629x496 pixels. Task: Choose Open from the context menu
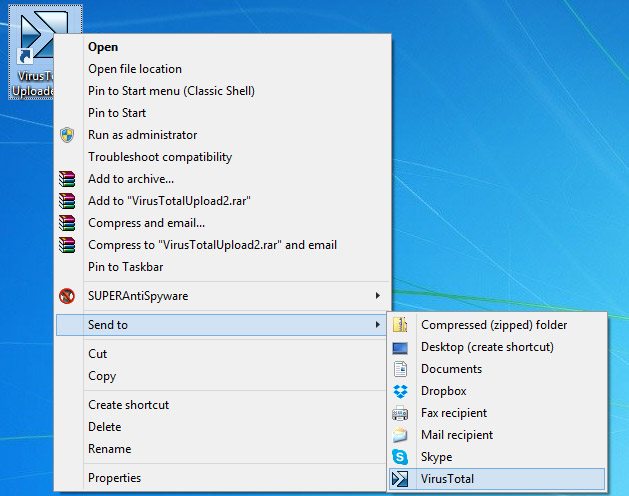[222, 47]
